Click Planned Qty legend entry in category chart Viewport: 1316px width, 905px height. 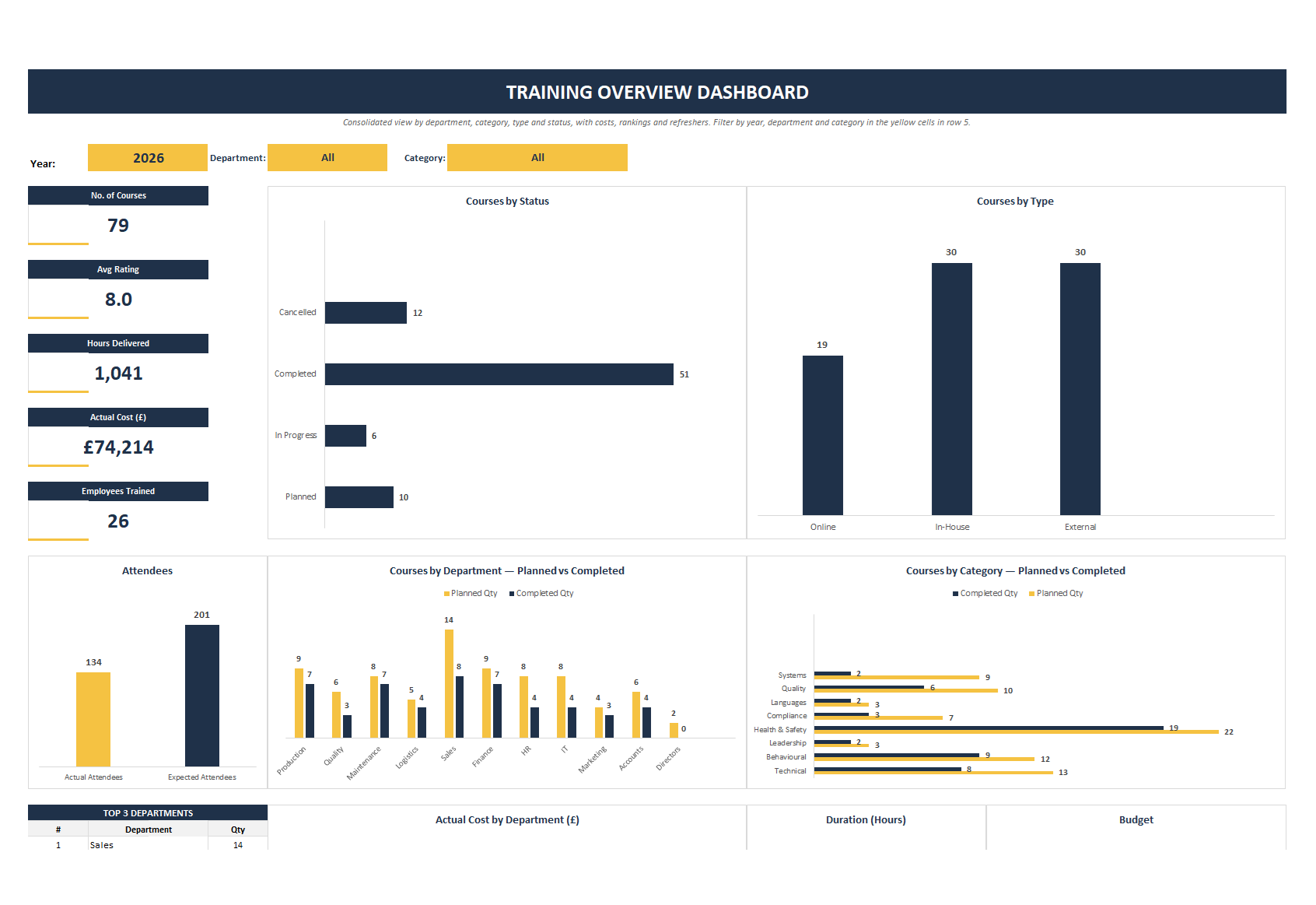(1055, 593)
